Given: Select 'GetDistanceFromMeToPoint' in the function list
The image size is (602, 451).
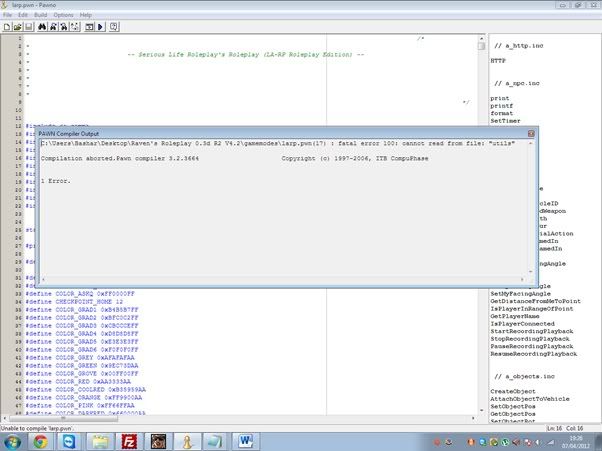Looking at the screenshot, I should tap(536, 301).
